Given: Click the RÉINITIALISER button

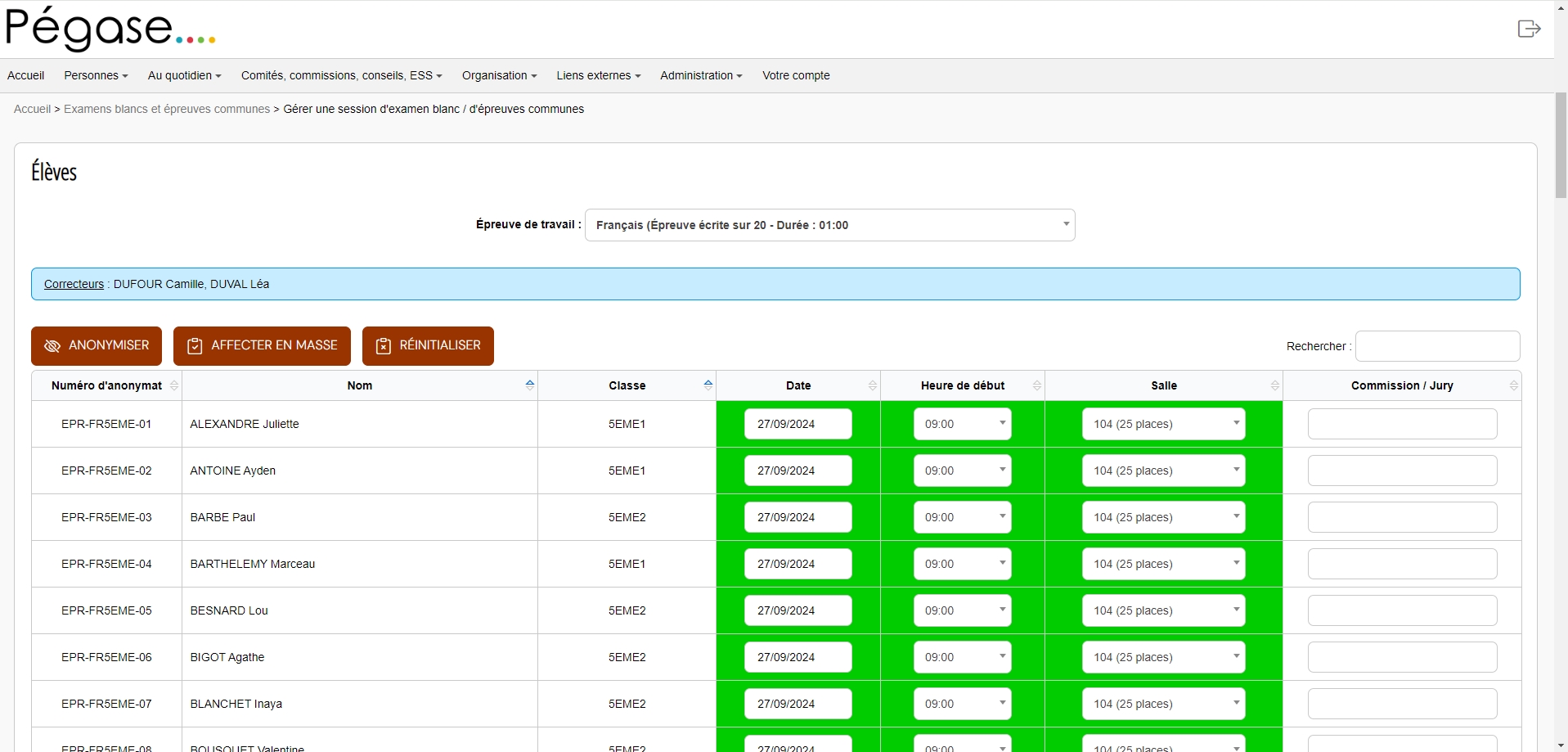Looking at the screenshot, I should coord(428,346).
